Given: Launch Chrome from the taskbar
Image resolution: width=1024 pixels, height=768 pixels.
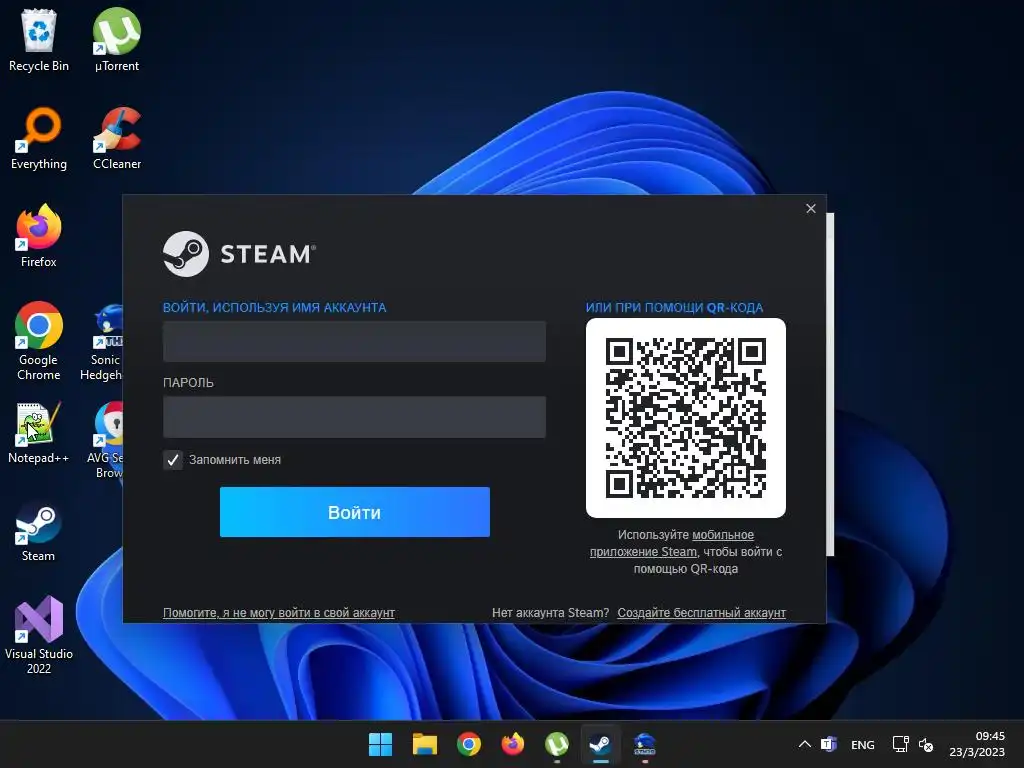Looking at the screenshot, I should click(468, 744).
